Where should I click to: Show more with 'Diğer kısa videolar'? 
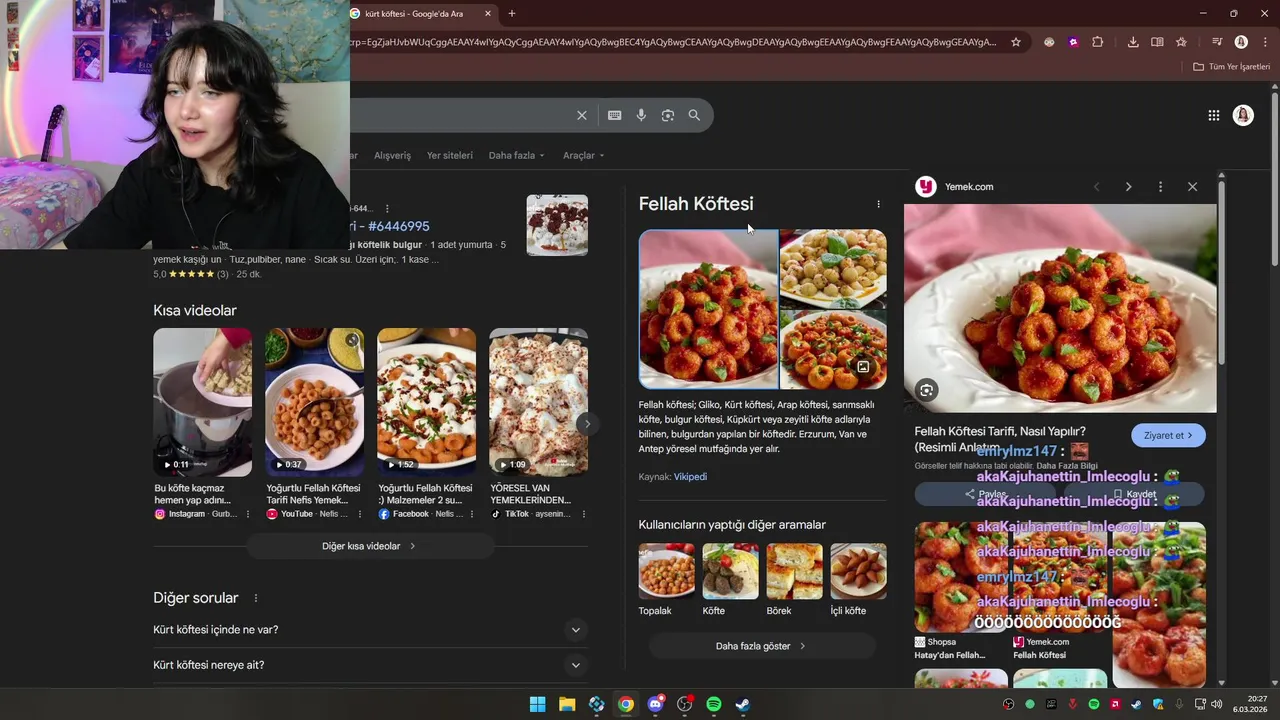coord(370,546)
